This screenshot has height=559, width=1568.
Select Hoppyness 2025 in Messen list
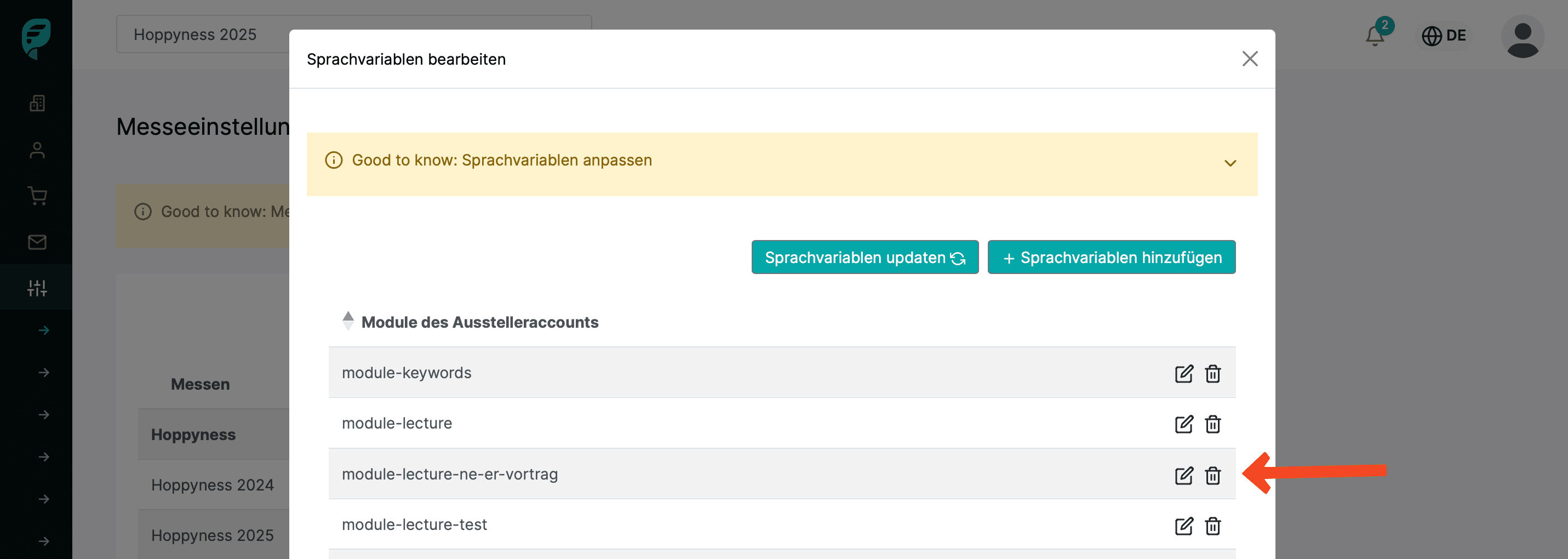point(213,535)
